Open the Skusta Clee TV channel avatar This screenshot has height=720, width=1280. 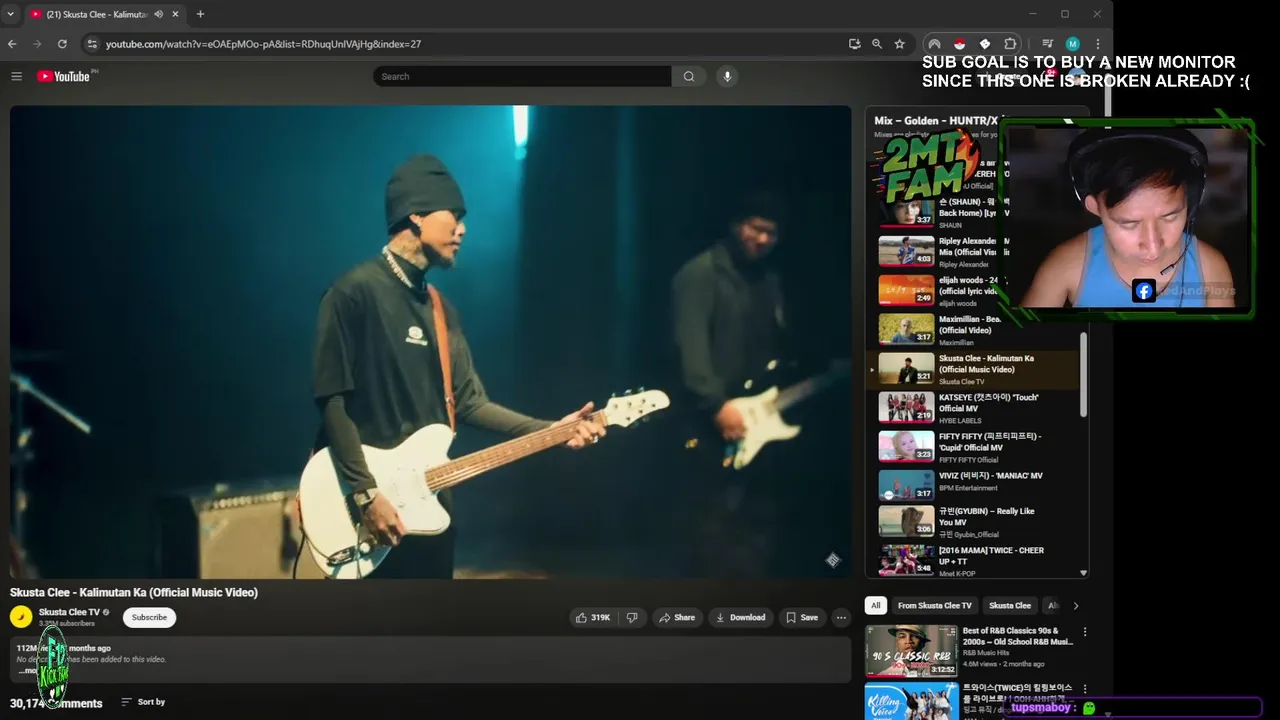tap(21, 617)
